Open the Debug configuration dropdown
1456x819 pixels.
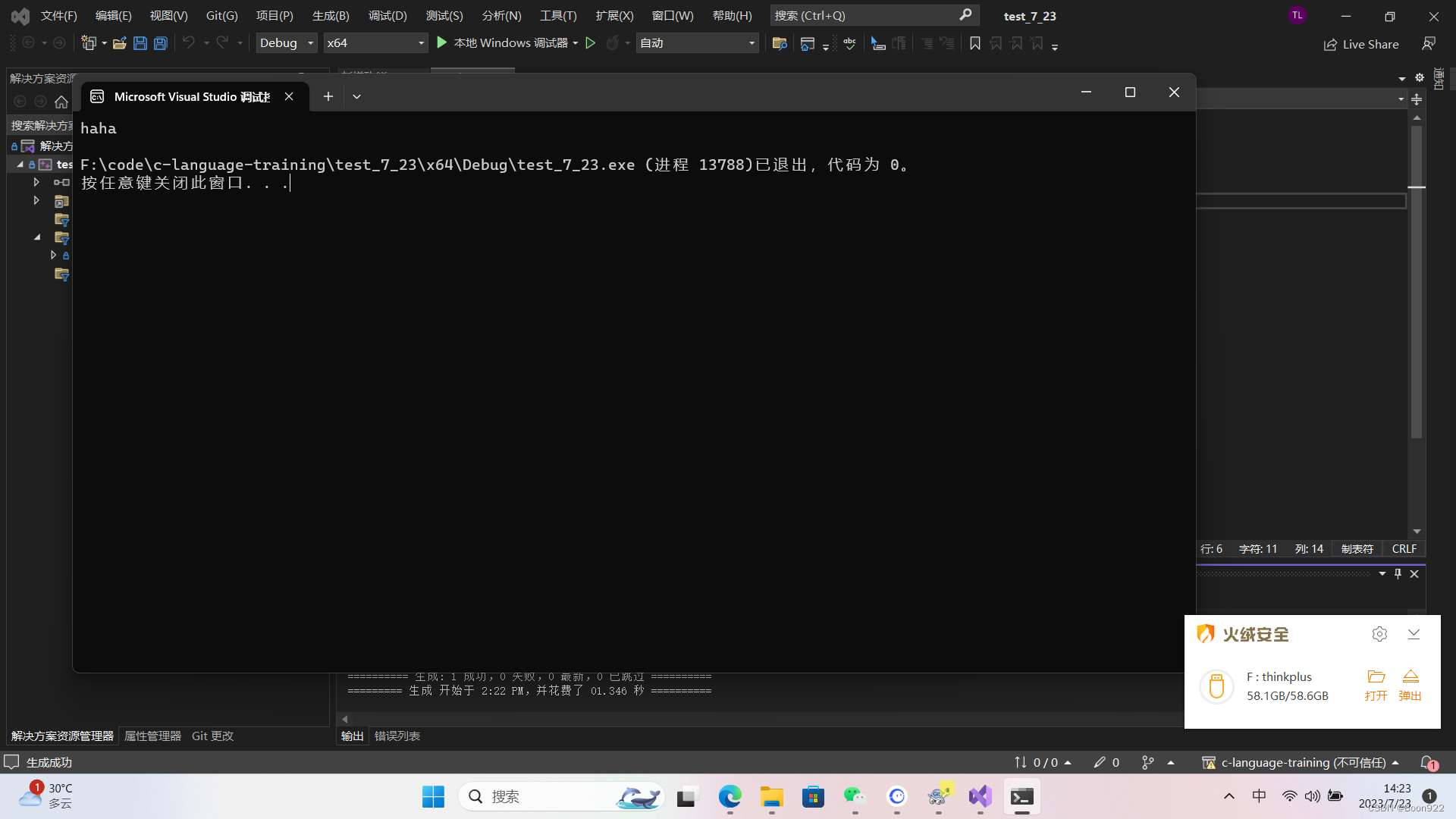point(309,42)
